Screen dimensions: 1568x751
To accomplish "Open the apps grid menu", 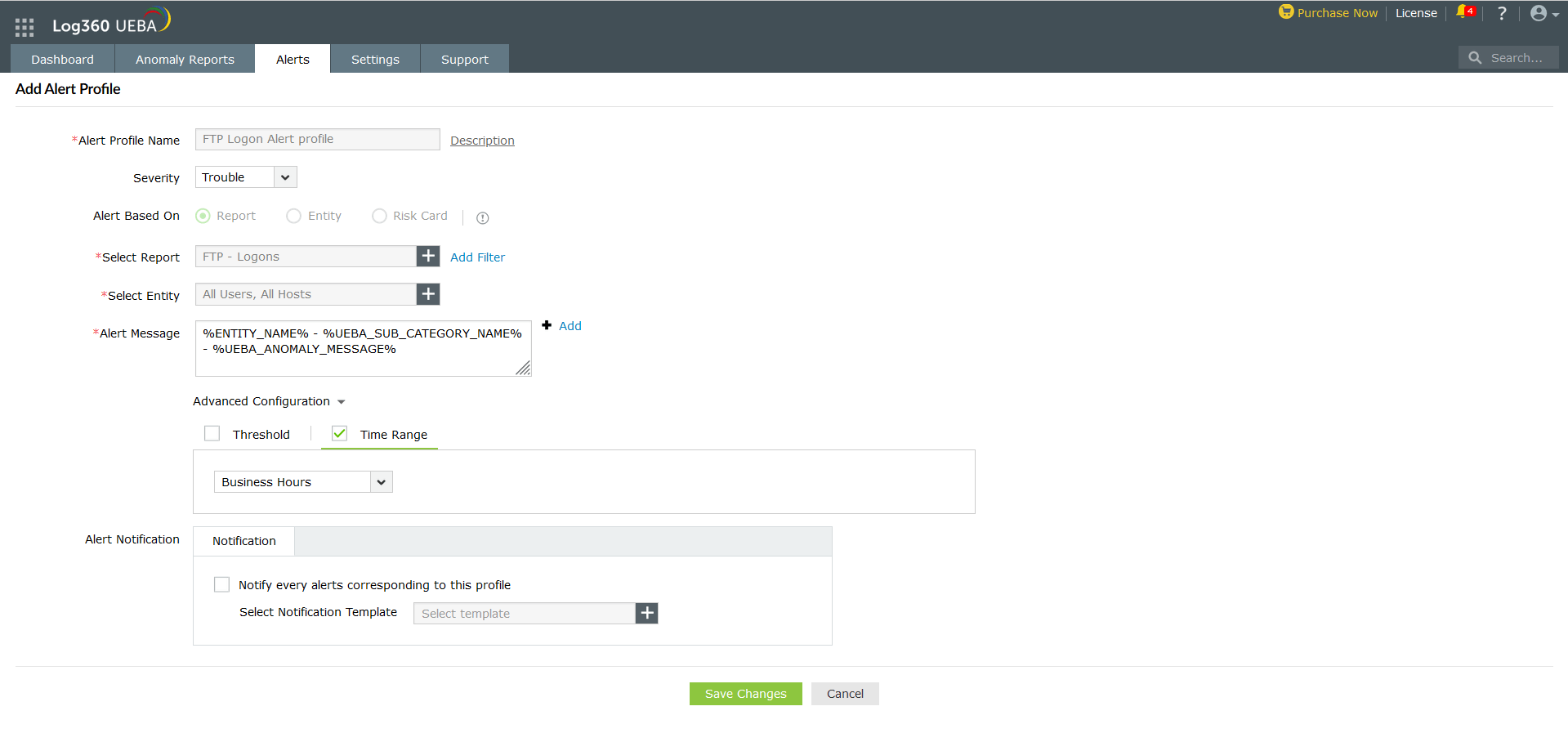I will tap(24, 25).
